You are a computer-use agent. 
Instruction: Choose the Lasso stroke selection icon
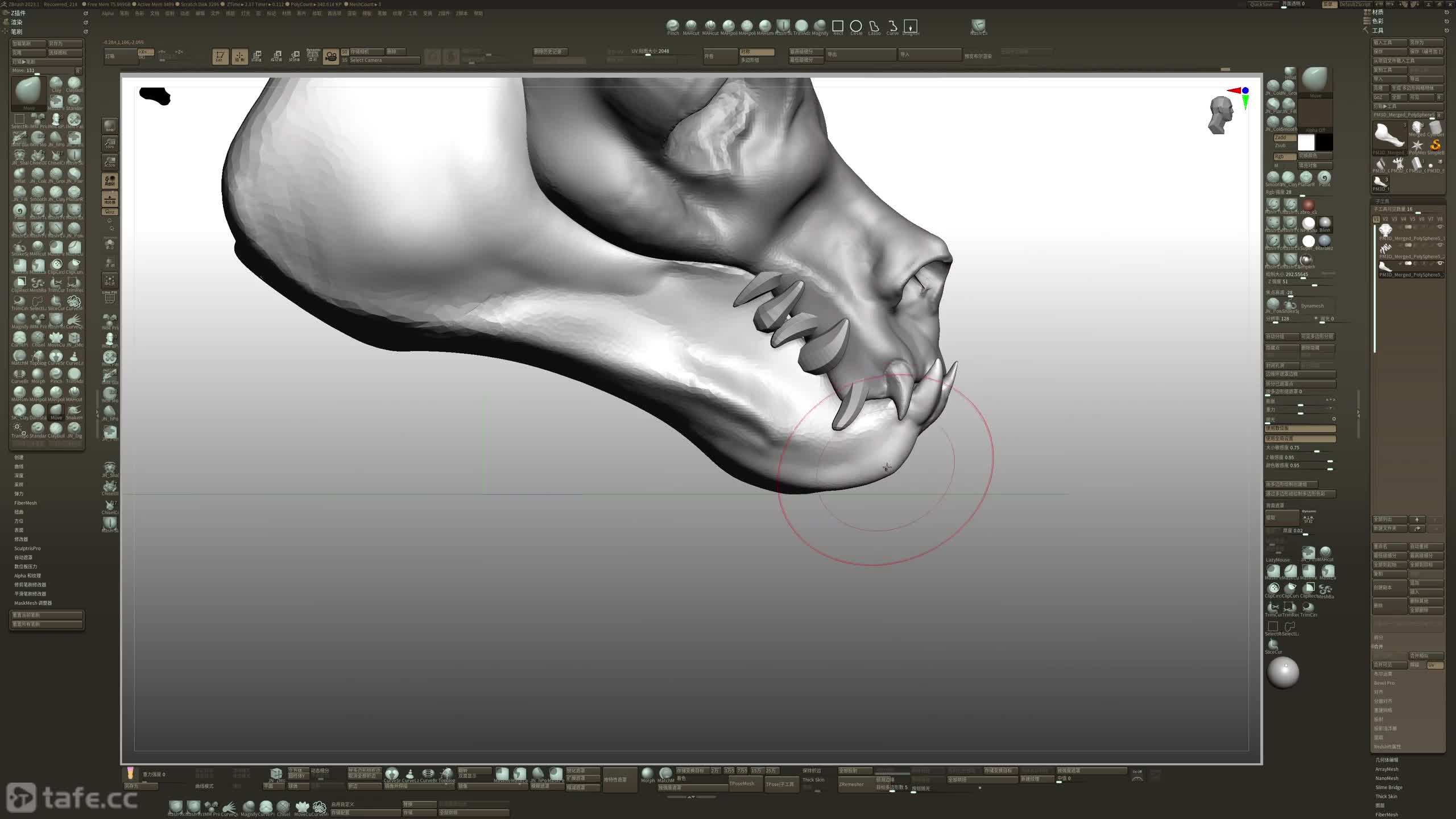[x=874, y=27]
